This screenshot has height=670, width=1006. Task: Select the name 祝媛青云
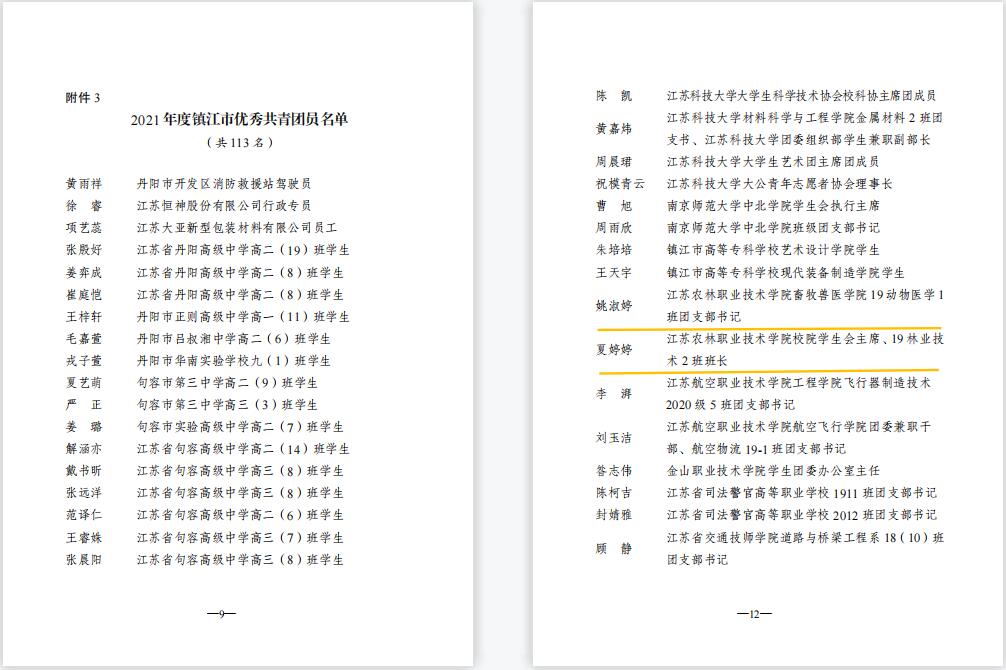[x=620, y=184]
